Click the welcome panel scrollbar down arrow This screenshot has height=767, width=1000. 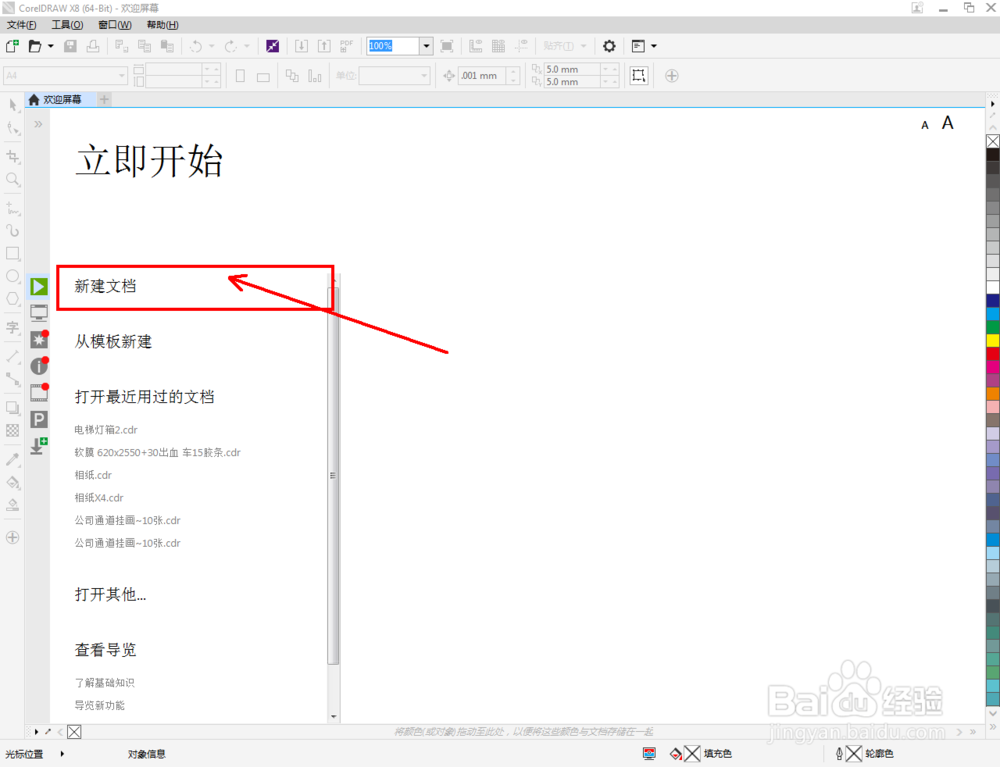tap(334, 717)
